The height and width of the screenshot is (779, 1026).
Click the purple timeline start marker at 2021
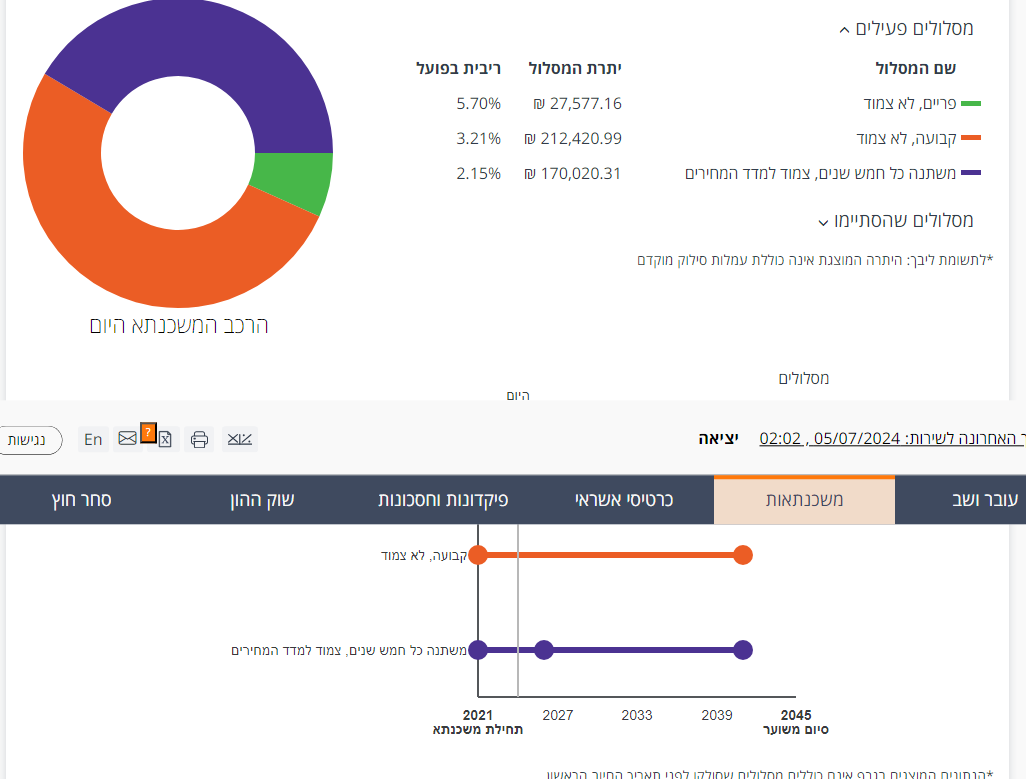(x=478, y=650)
